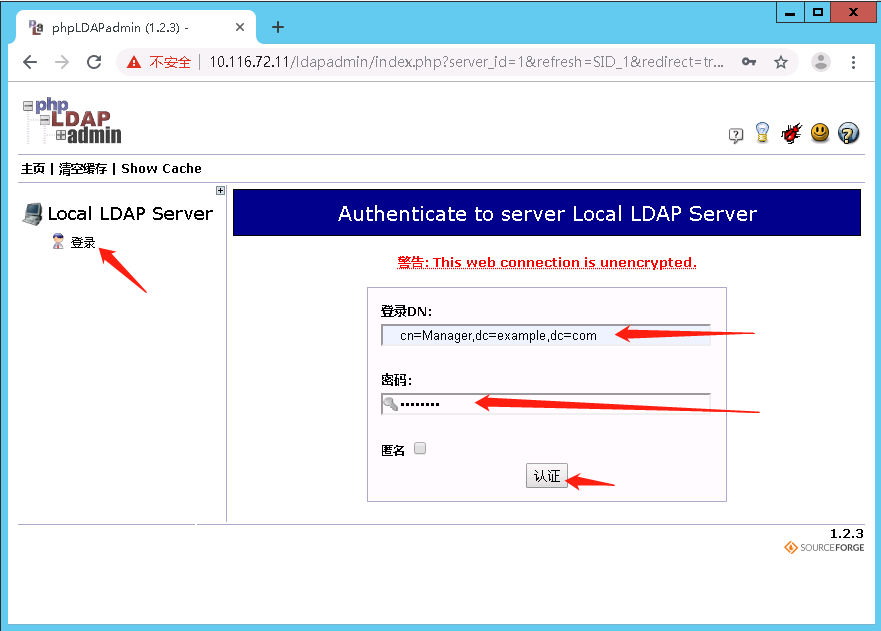This screenshot has height=631, width=881.
Task: Click the person icon beside 登录
Action: click(x=58, y=240)
